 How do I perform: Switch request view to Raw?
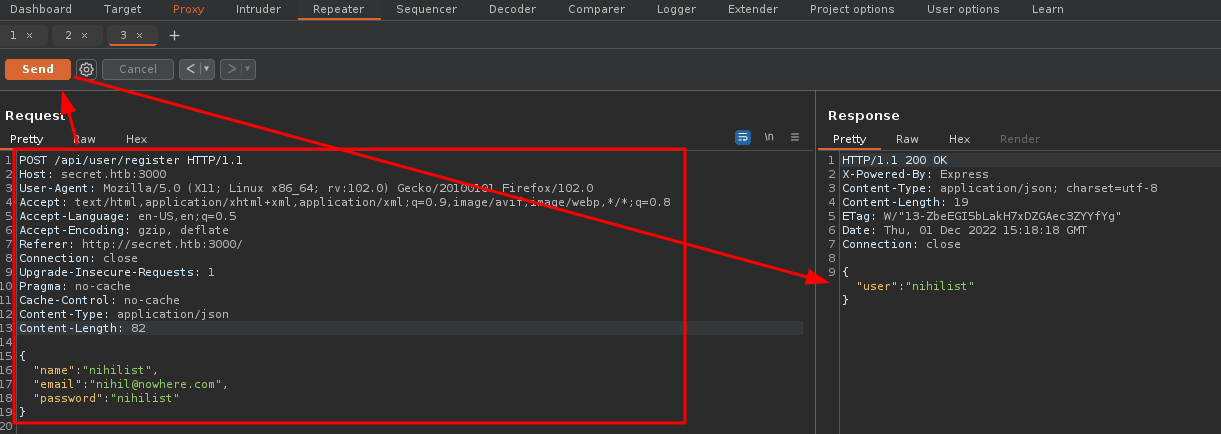point(84,139)
